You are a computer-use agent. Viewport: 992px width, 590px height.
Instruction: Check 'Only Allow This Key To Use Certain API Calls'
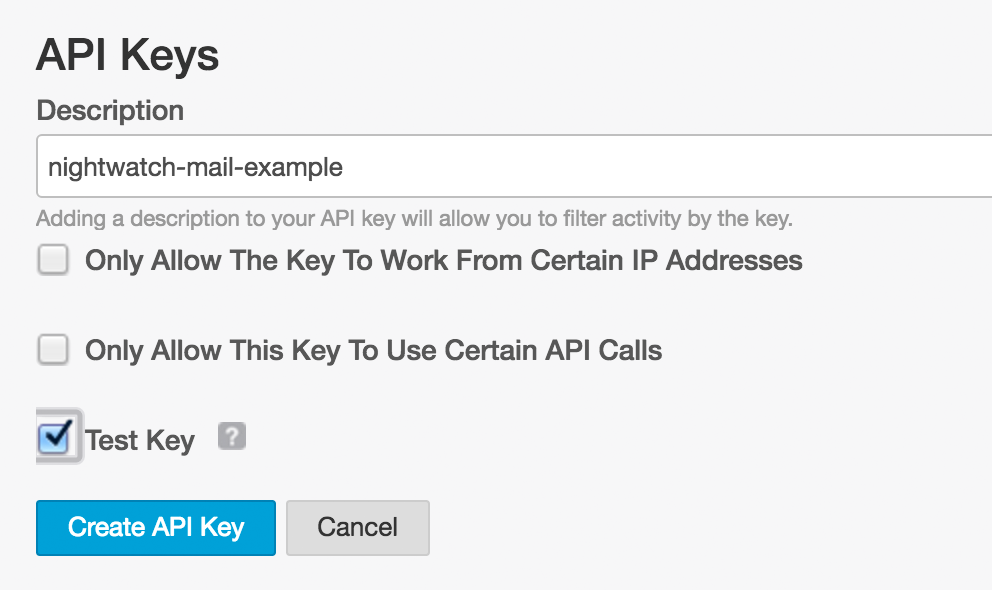click(x=53, y=350)
